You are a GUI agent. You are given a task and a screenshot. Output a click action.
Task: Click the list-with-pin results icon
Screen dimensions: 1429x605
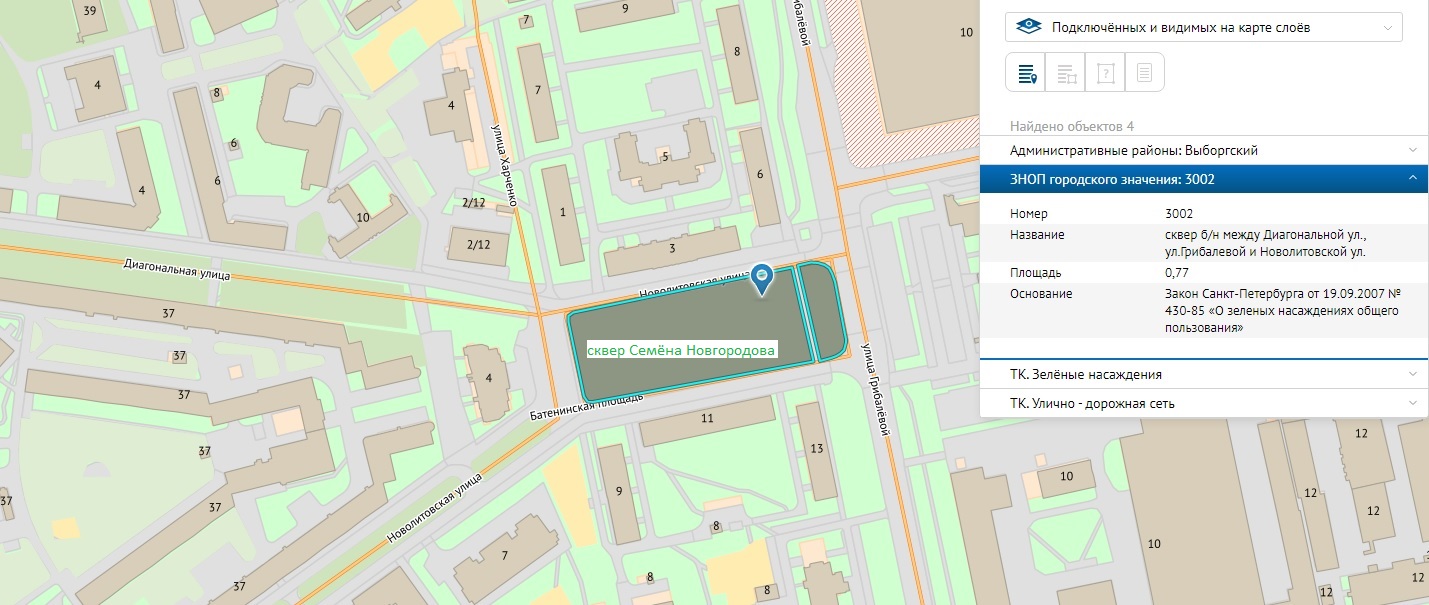point(1025,73)
